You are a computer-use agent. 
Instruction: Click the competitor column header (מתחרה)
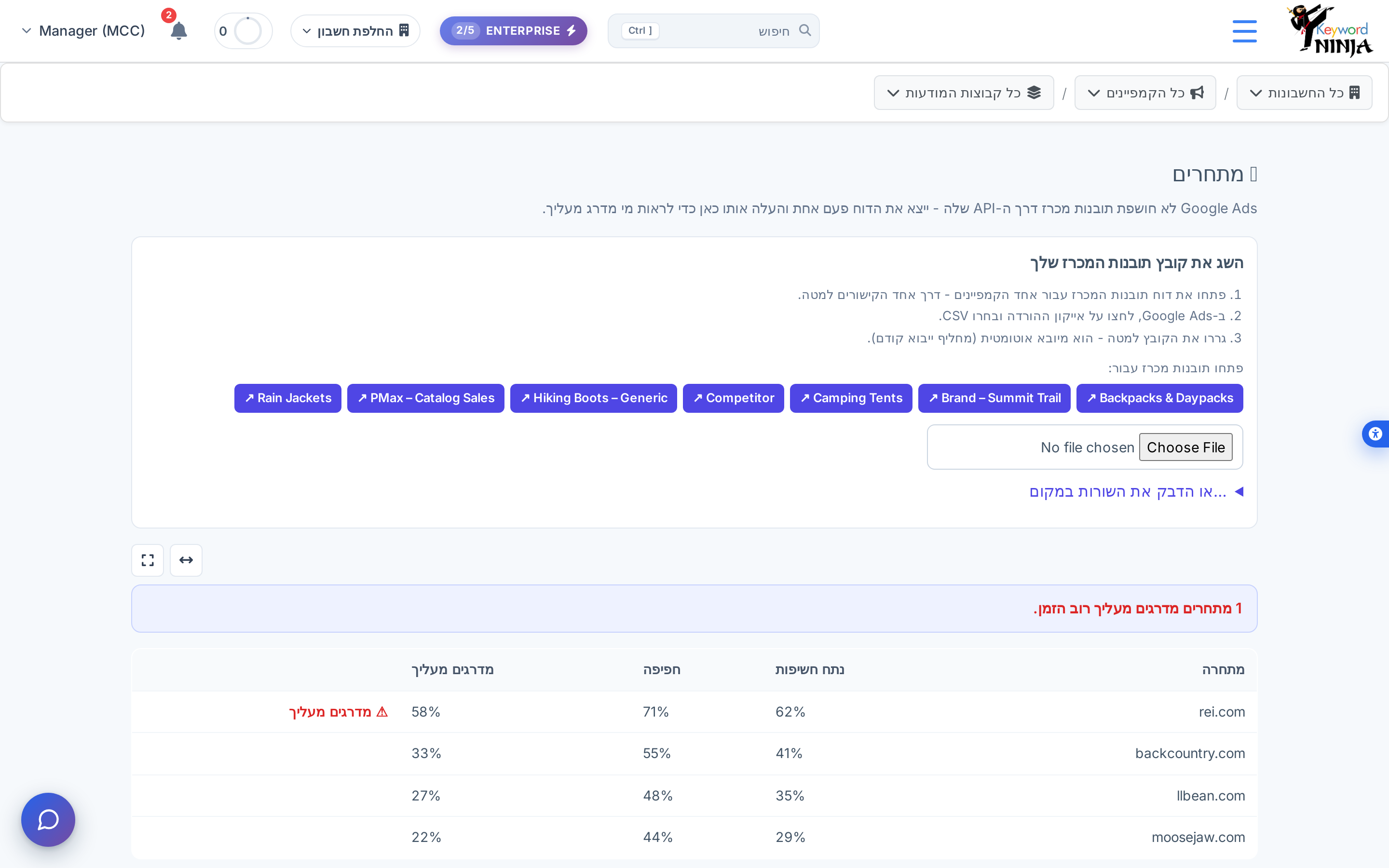[x=1223, y=669]
